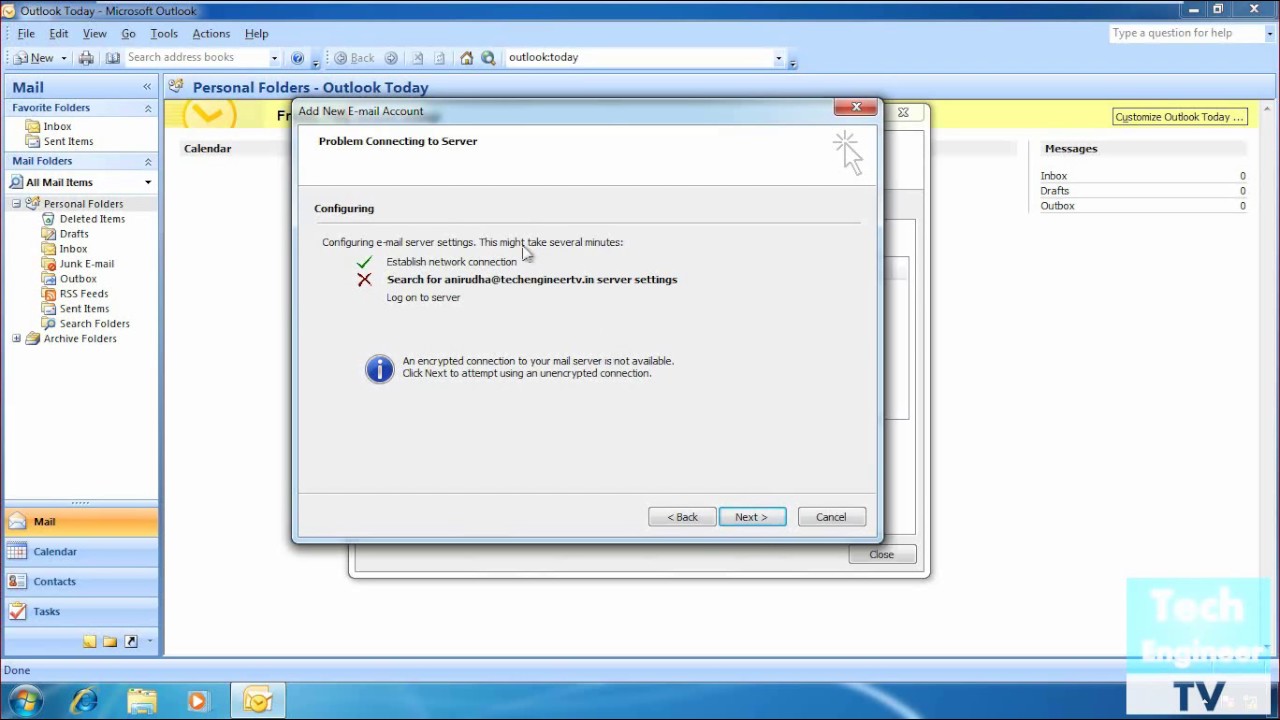Click Inbox in the Messages list
This screenshot has height=720, width=1280.
pos(1053,176)
